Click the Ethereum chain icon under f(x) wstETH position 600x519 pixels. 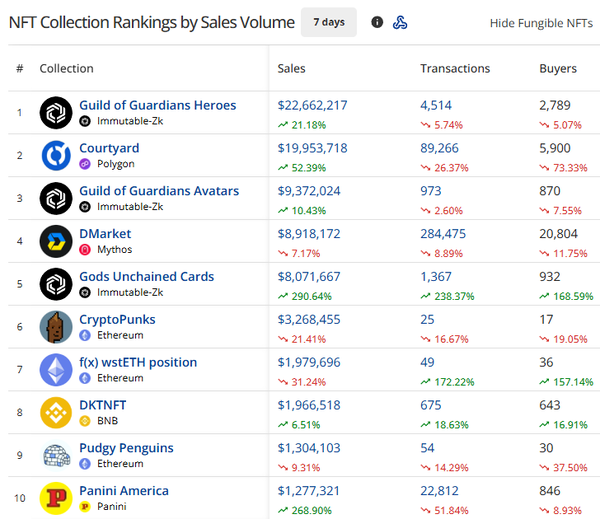point(85,379)
